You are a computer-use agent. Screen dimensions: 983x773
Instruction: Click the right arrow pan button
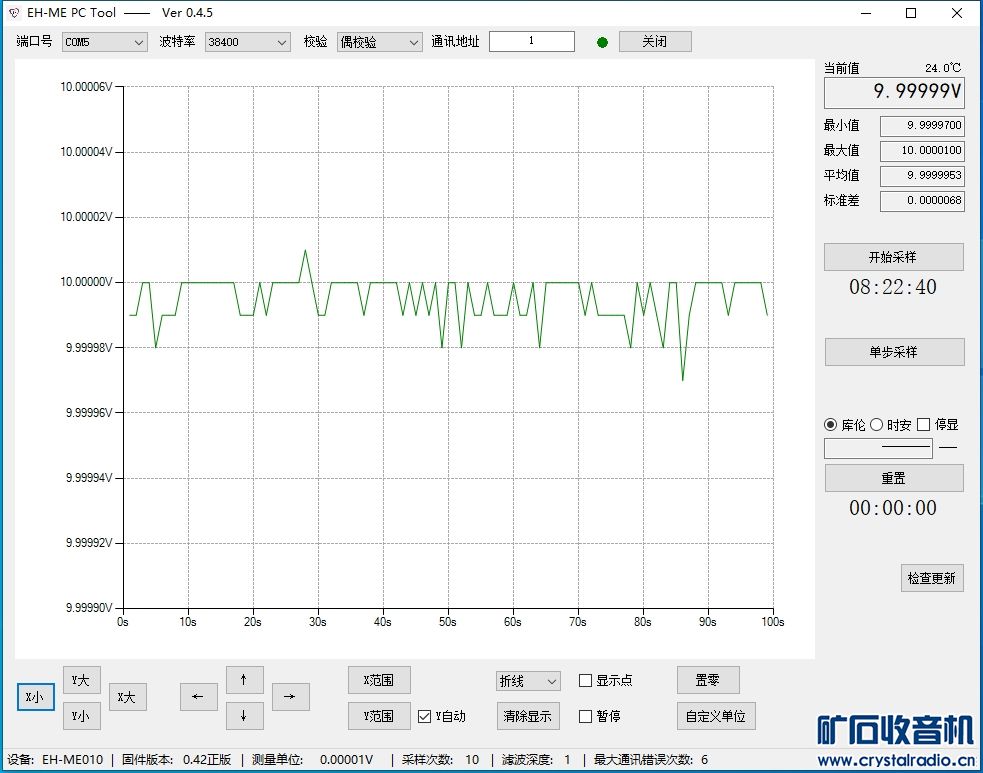click(x=291, y=697)
